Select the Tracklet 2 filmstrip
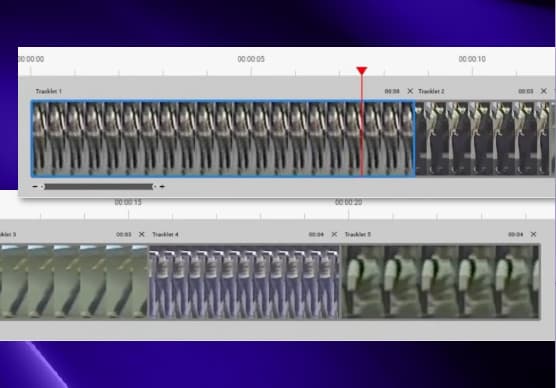The height and width of the screenshot is (388, 556). pyautogui.click(x=484, y=139)
